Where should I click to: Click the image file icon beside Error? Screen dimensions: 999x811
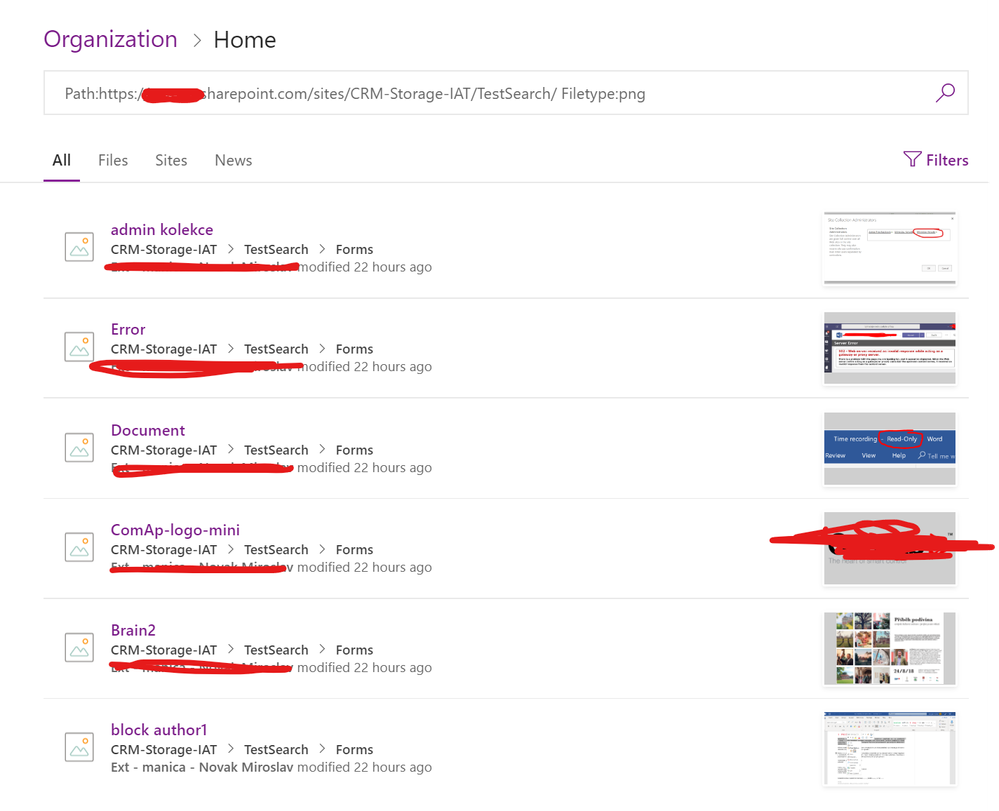coord(79,346)
